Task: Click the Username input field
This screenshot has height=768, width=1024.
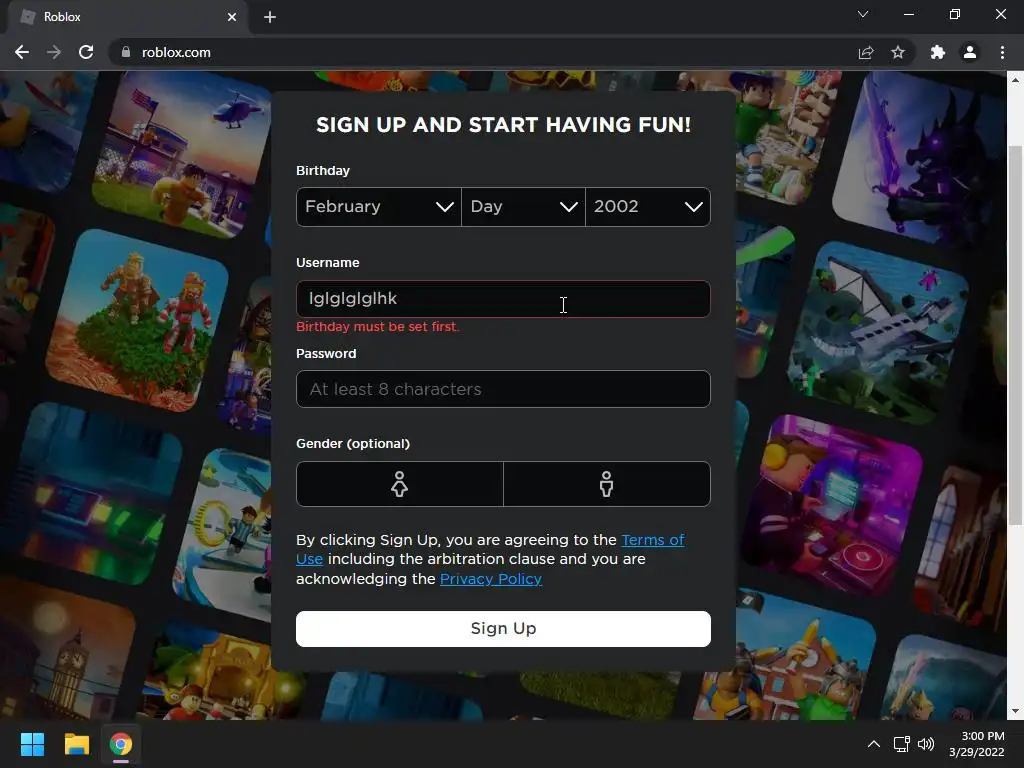Action: pos(503,299)
